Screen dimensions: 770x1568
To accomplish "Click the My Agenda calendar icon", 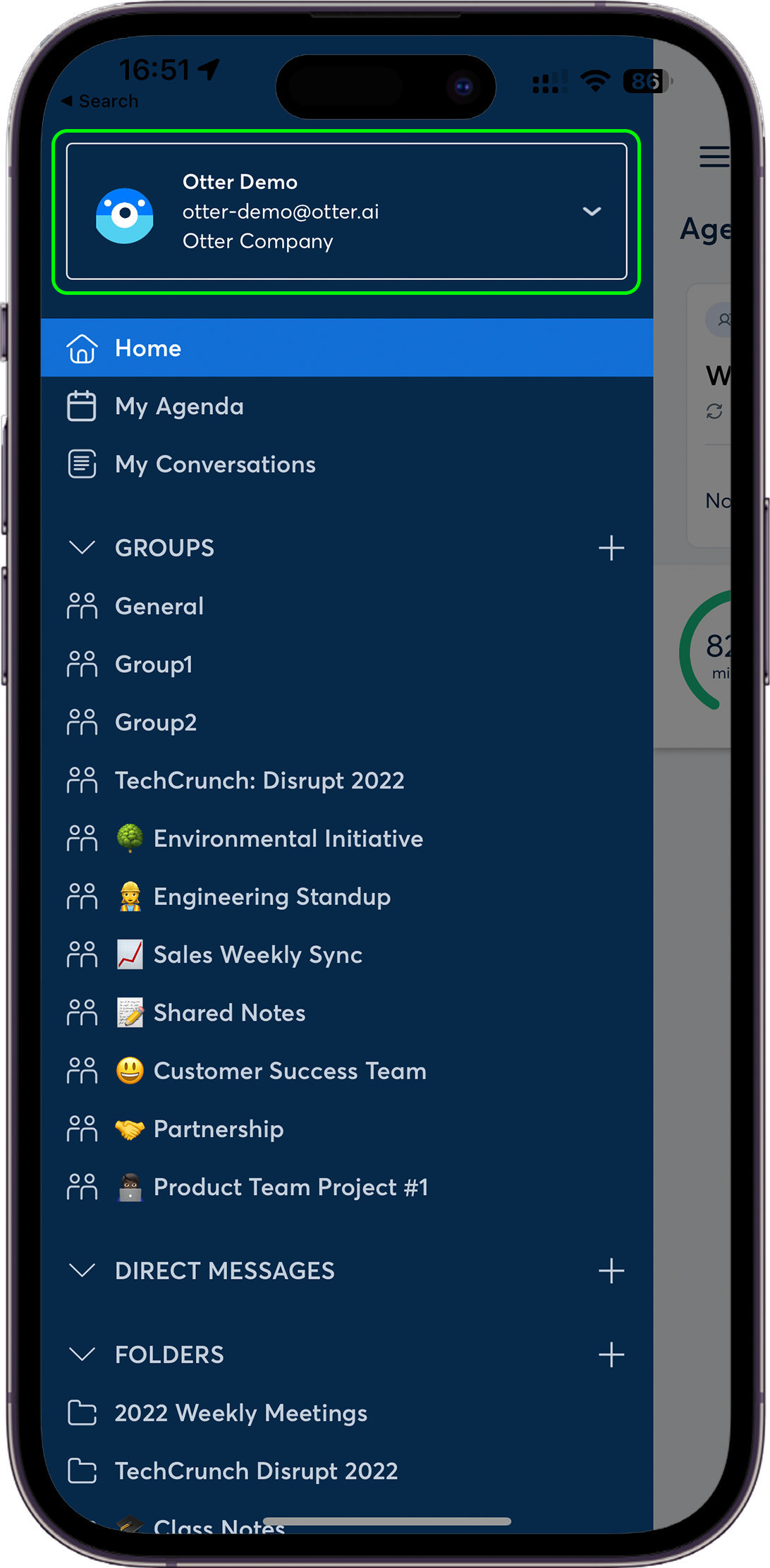I will 82,406.
